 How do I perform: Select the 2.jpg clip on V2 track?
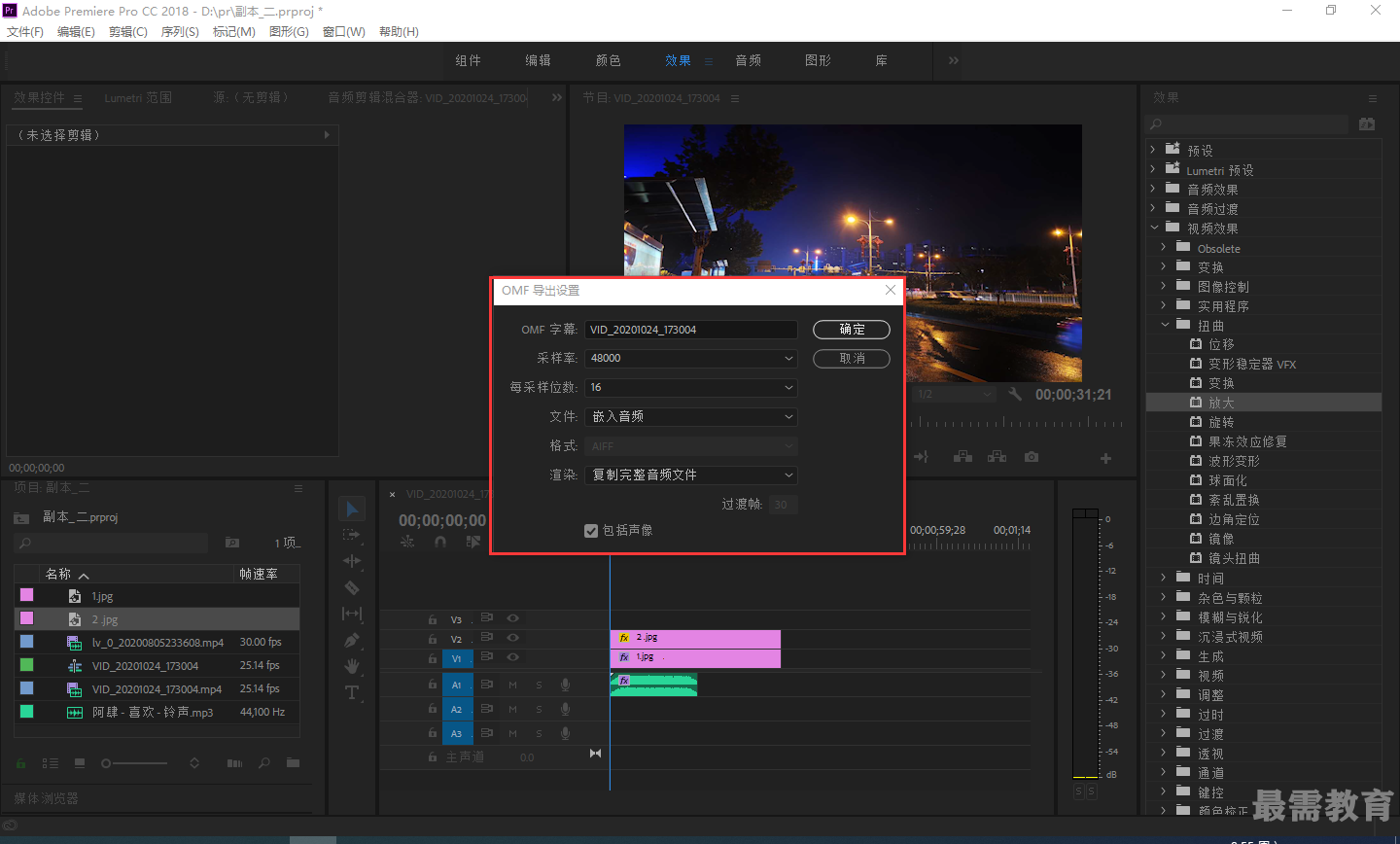695,638
